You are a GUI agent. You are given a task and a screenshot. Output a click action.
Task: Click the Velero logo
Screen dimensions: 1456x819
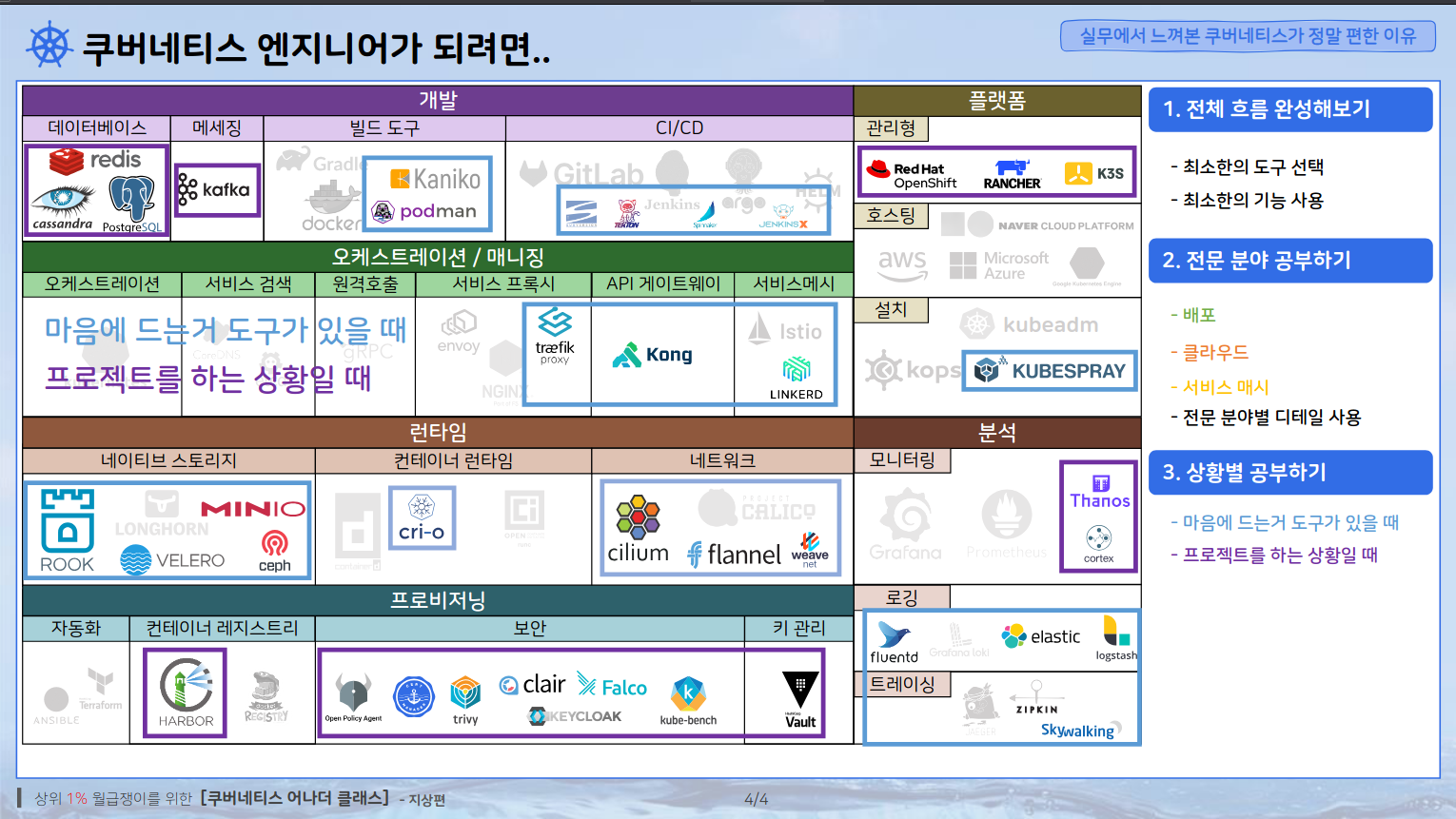click(x=173, y=560)
